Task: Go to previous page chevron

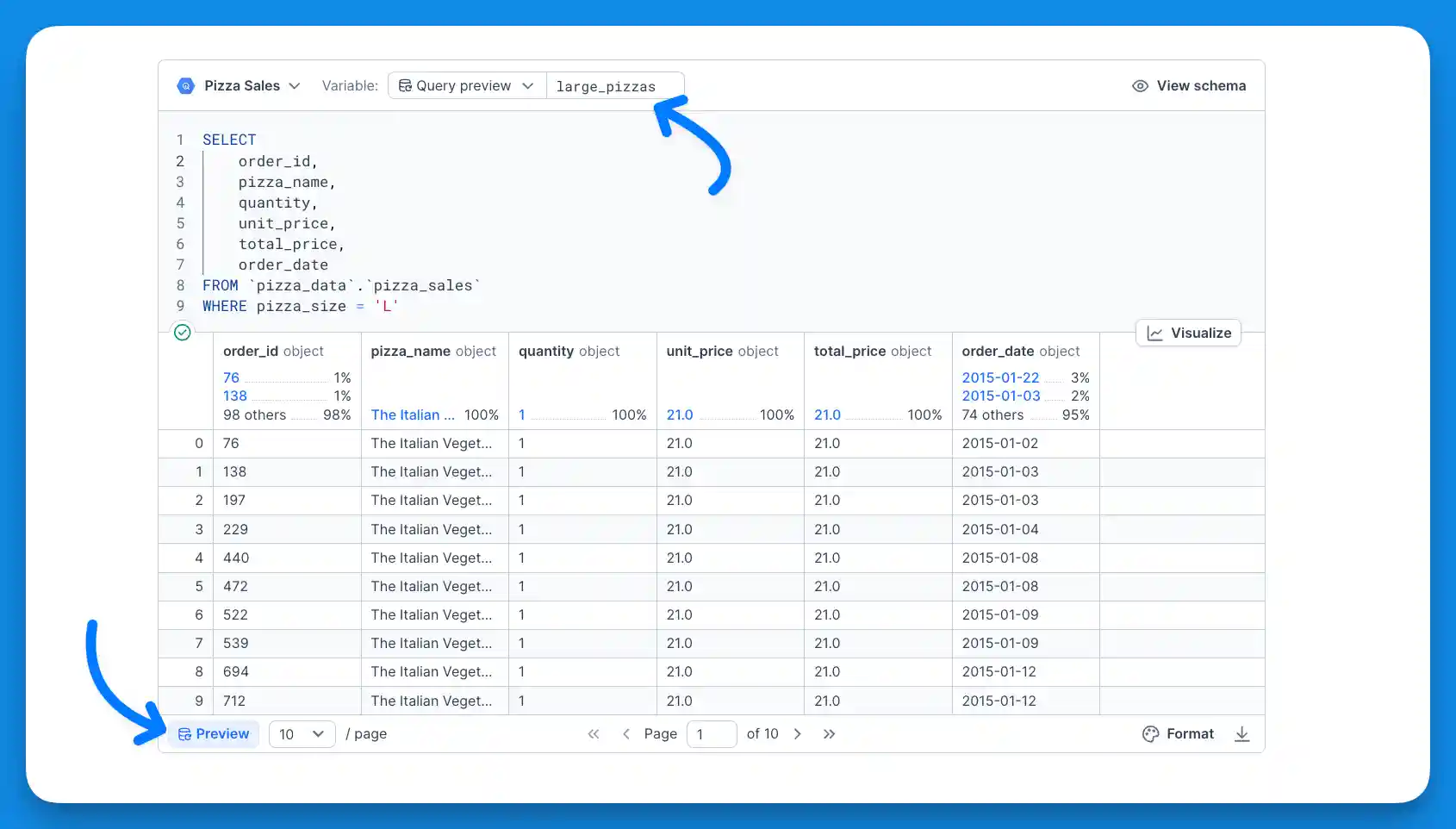Action: click(626, 733)
